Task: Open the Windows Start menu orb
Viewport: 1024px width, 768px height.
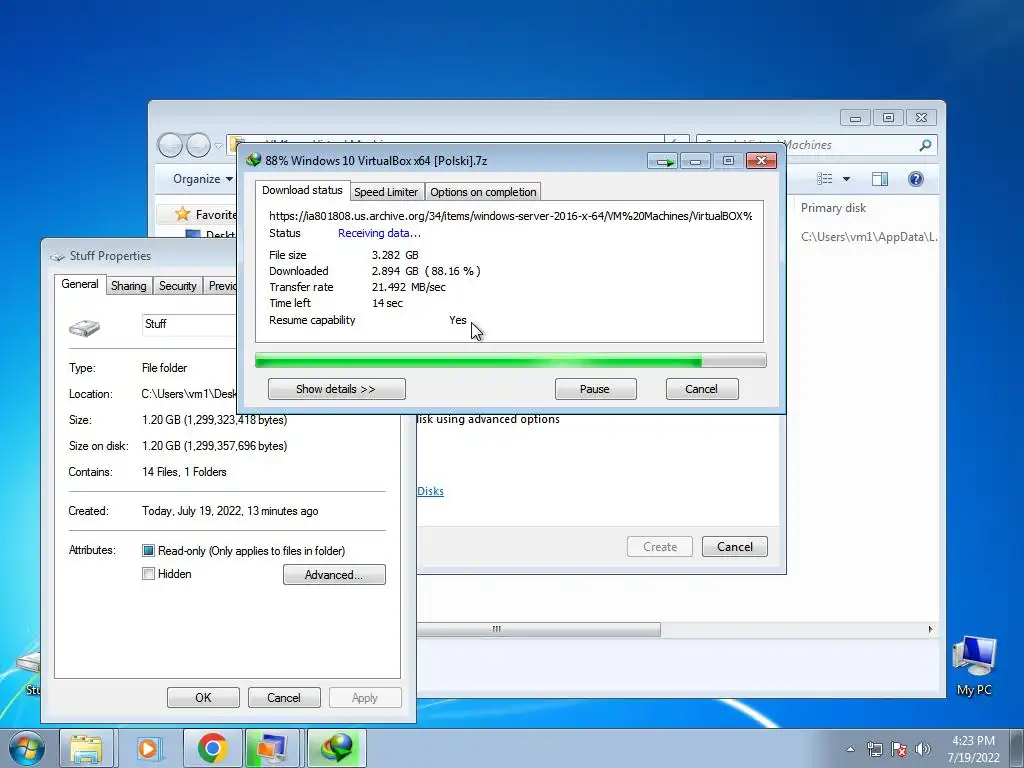Action: pos(27,748)
